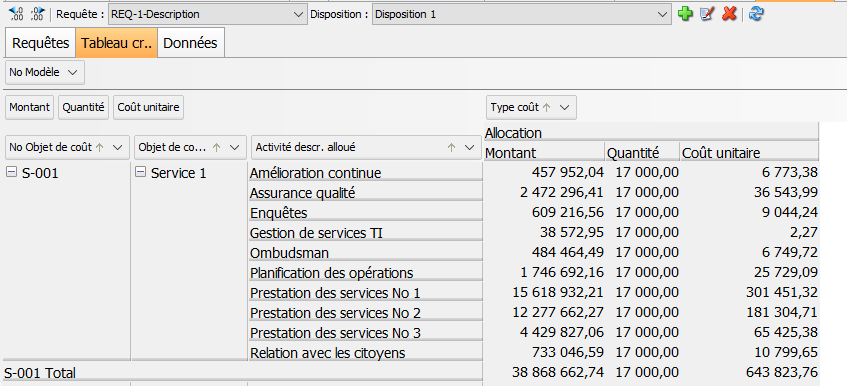Click unit cost cell 9 044,24
The width and height of the screenshot is (847, 386).
point(750,212)
